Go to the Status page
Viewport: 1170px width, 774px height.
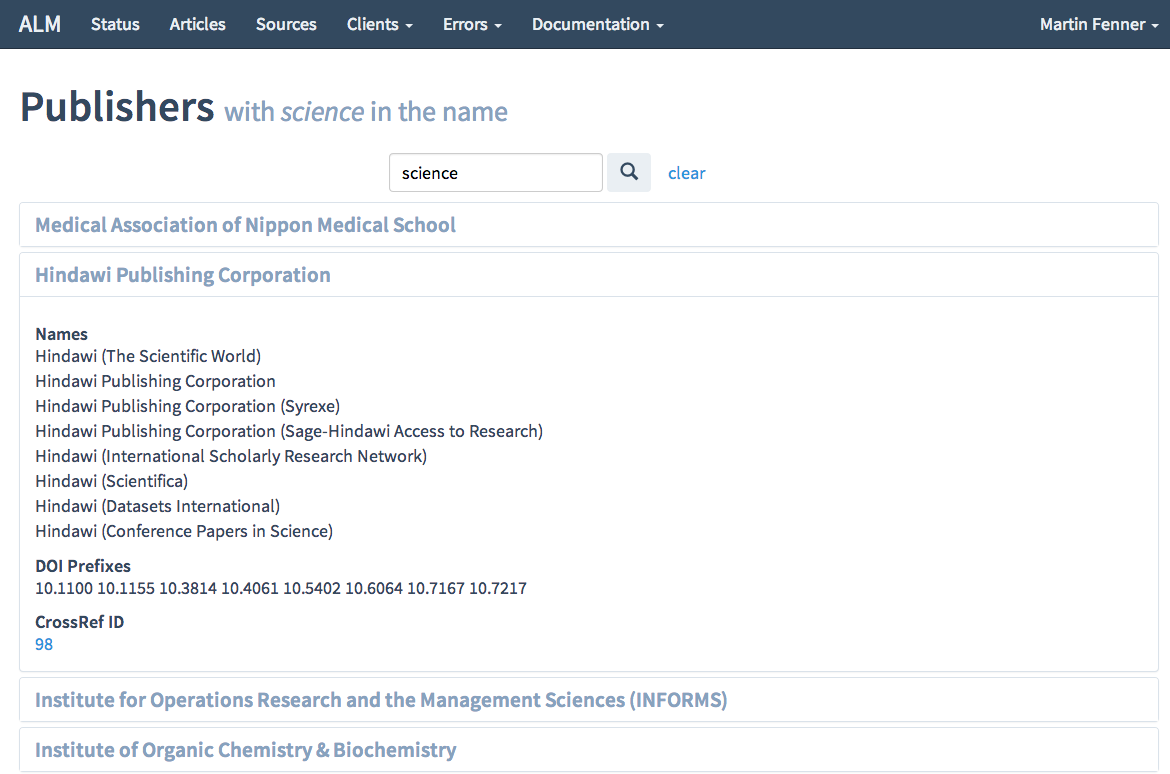pyautogui.click(x=115, y=24)
